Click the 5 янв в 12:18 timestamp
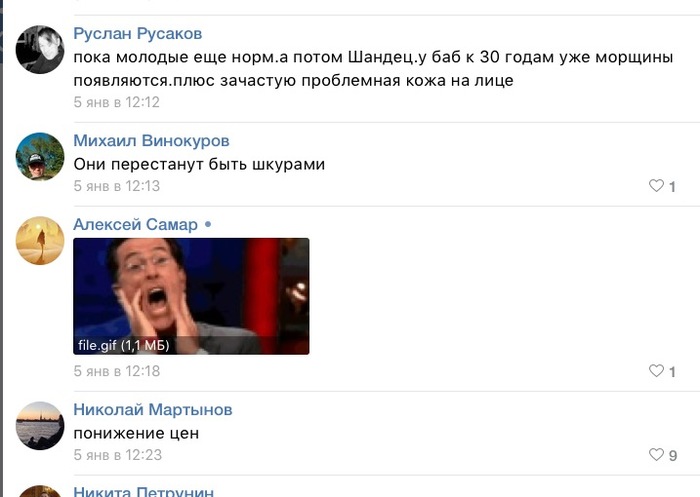Viewport: 700px width, 497px height. click(117, 371)
